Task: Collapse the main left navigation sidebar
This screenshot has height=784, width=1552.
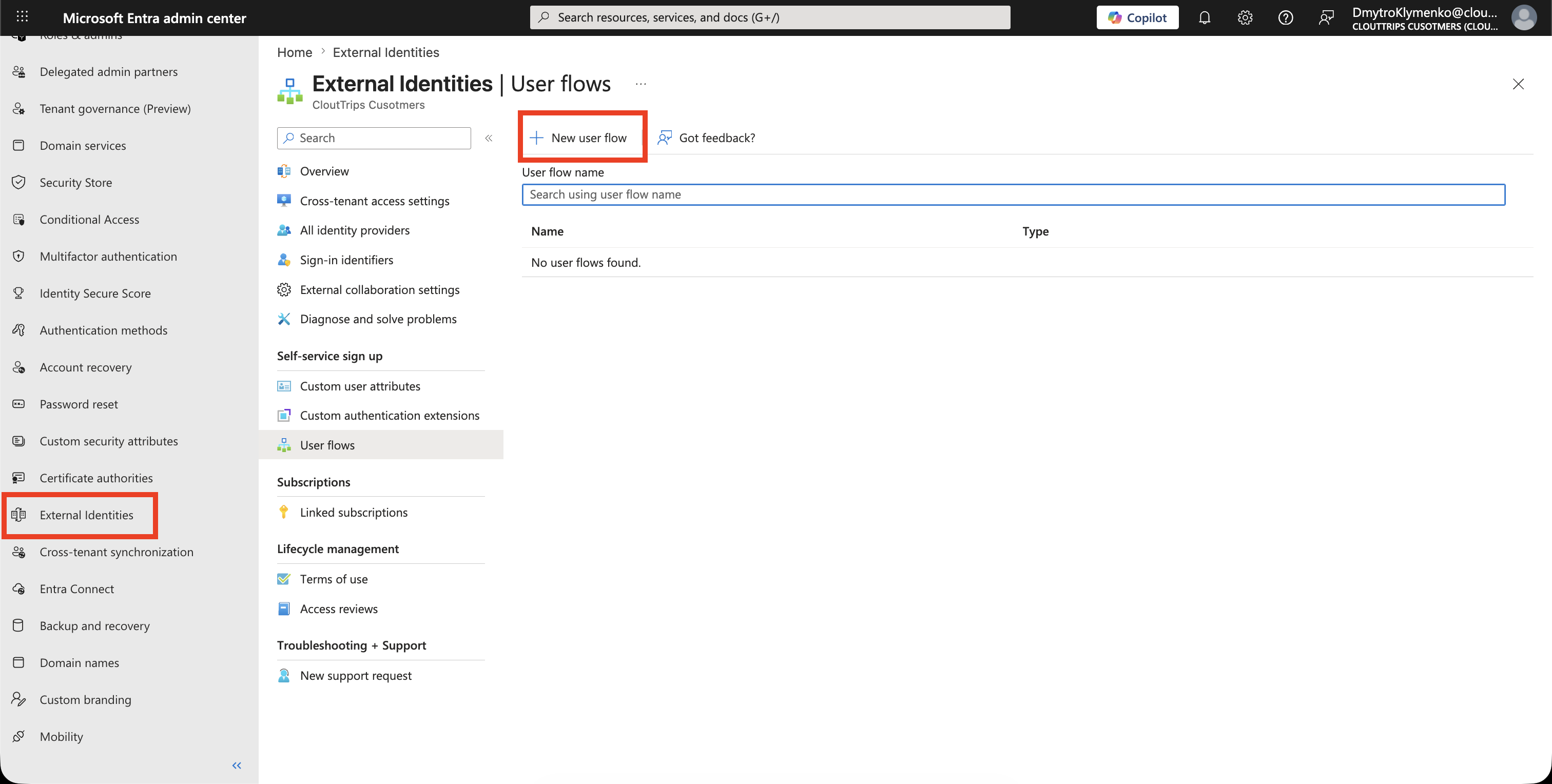Action: [237, 766]
